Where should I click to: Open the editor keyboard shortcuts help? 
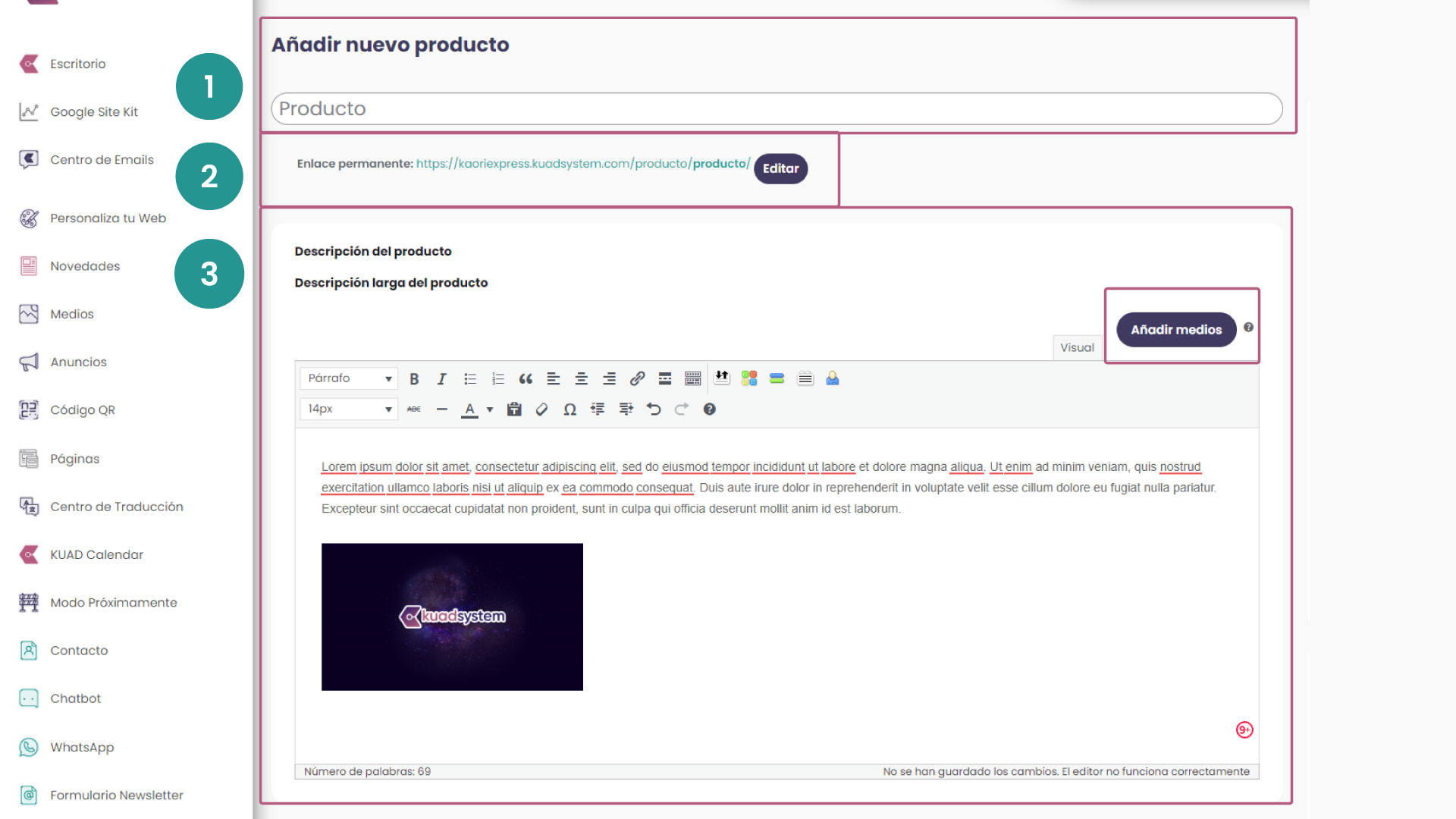click(710, 409)
